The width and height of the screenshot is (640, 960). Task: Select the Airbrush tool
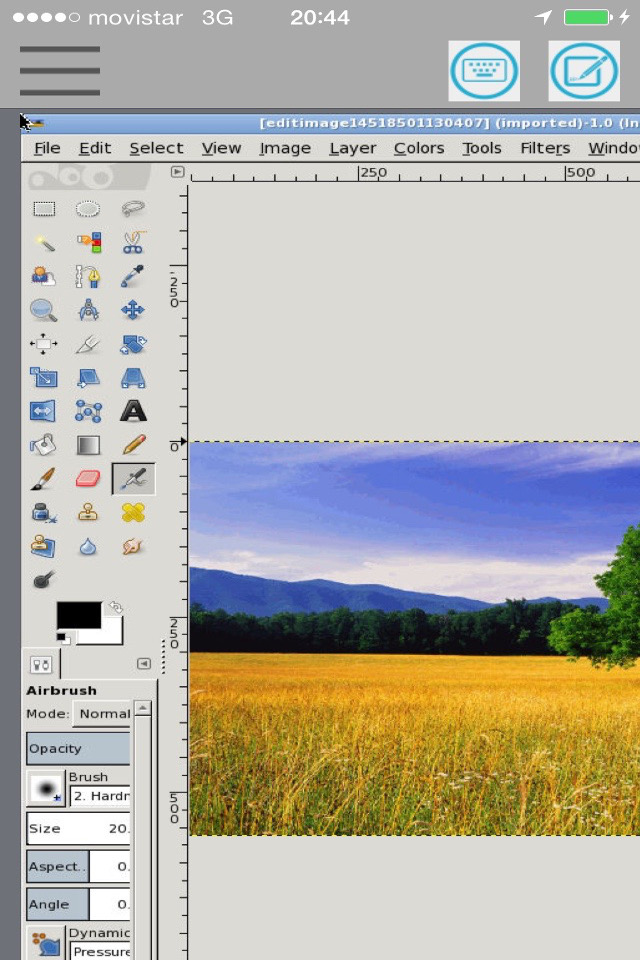[x=133, y=479]
